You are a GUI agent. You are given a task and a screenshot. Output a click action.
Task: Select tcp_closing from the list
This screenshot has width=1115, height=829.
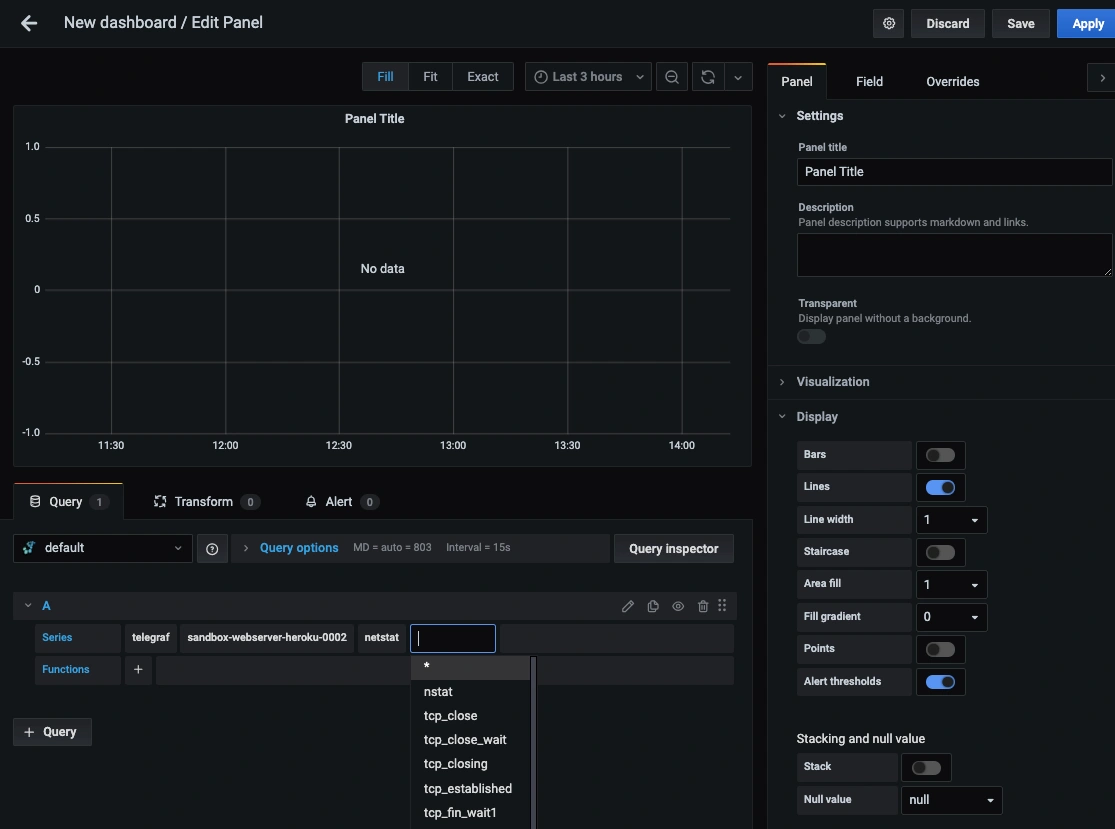pos(470,764)
